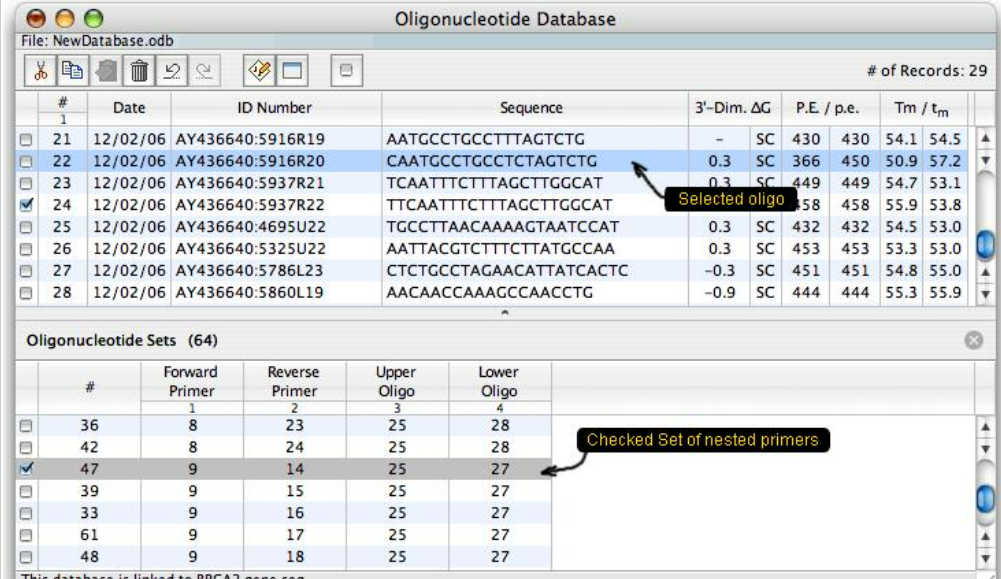The height and width of the screenshot is (579, 1001).
Task: Click the set number 61 cell
Action: 89,535
